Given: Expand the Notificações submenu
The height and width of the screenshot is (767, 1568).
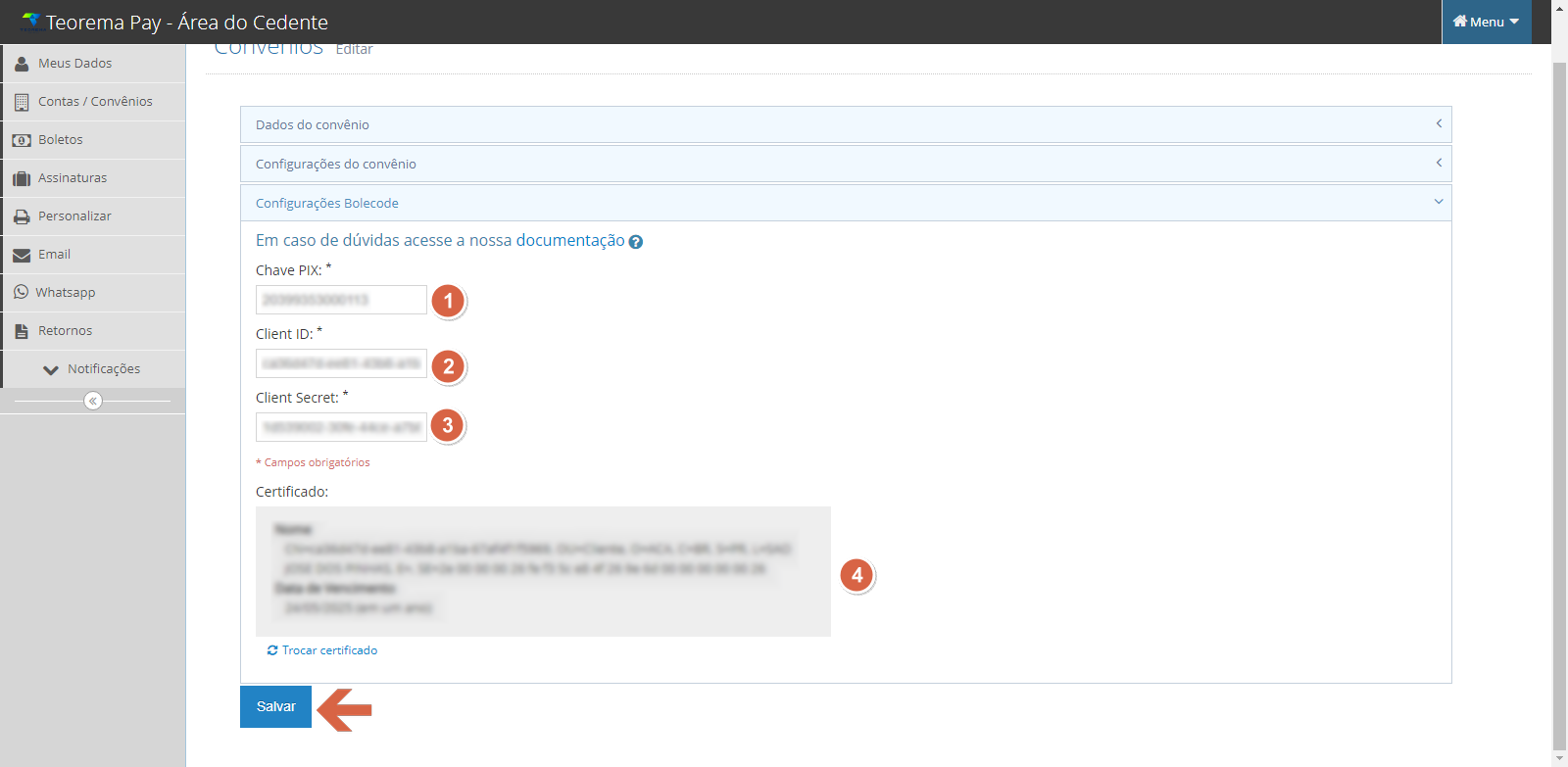Looking at the screenshot, I should coord(93,369).
